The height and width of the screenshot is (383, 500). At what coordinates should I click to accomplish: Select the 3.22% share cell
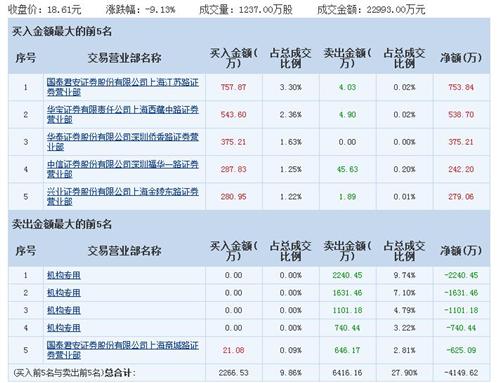pos(404,328)
